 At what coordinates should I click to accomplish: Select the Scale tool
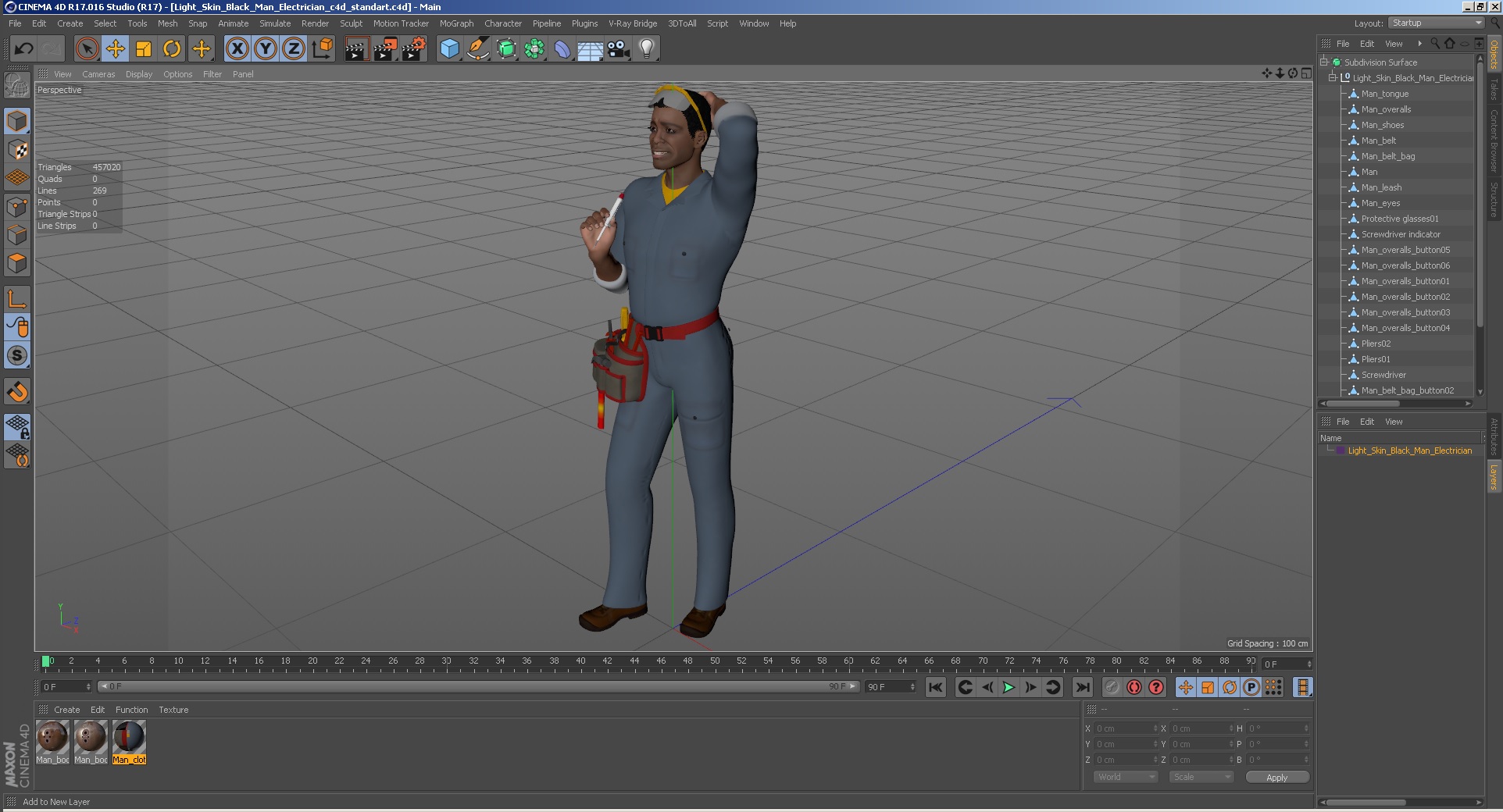(x=144, y=49)
